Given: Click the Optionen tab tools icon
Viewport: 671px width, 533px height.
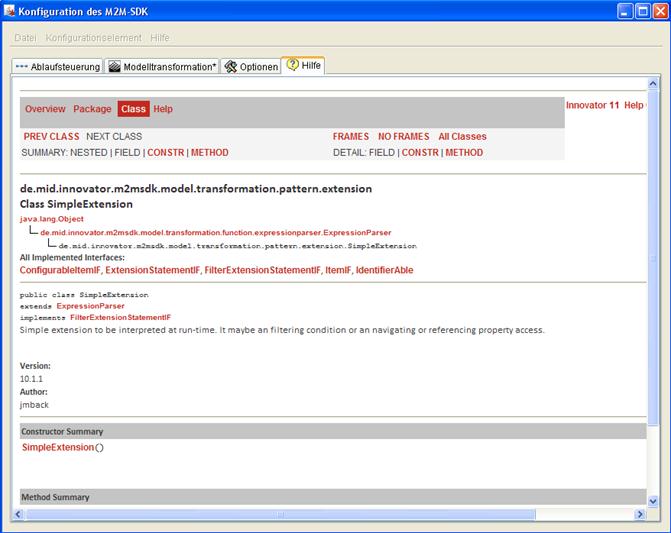Looking at the screenshot, I should point(230,67).
